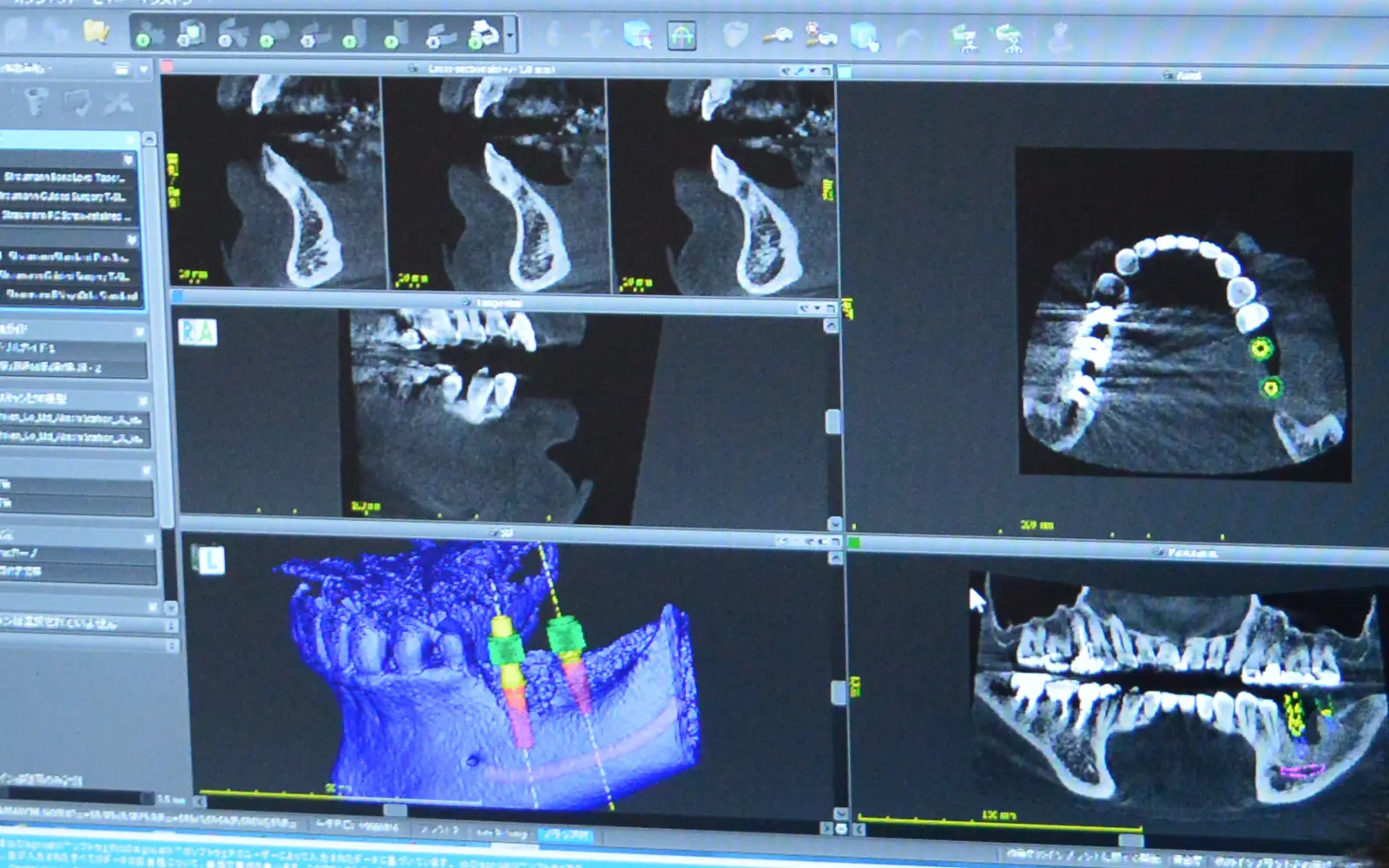Viewport: 1389px width, 868px height.
Task: Open the left panel layout dropdown arrow
Action: pyautogui.click(x=143, y=69)
